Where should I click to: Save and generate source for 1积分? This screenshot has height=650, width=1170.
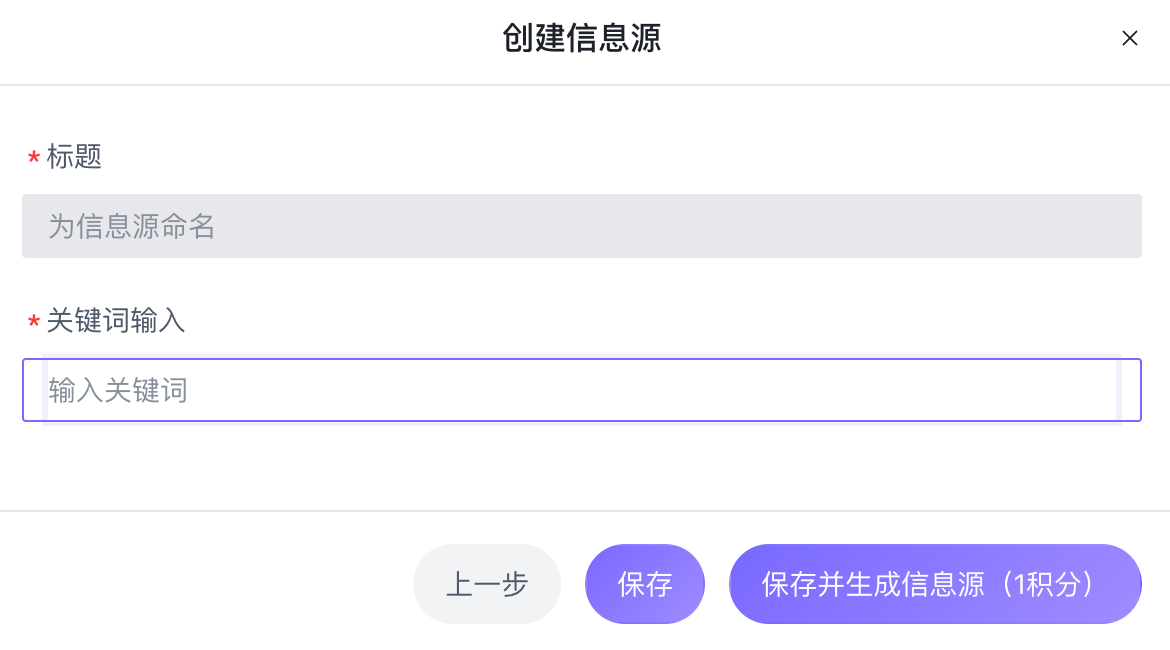tap(935, 584)
